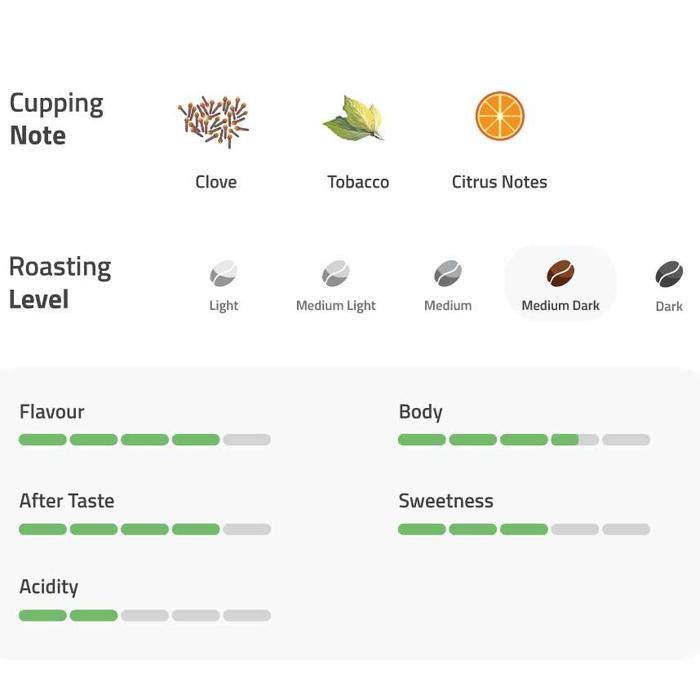Click the Medium Dark roast label
700x700 pixels.
click(561, 306)
